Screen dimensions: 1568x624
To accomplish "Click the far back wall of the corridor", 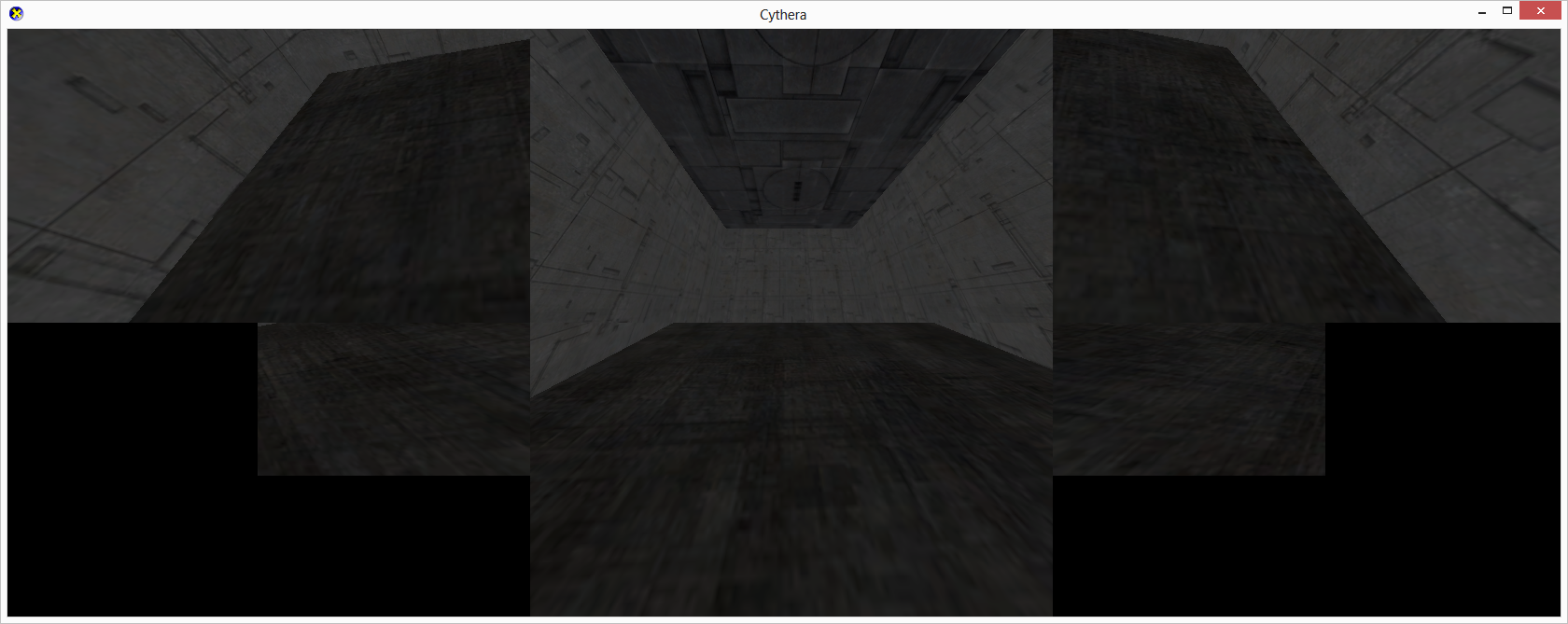I will (791, 276).
